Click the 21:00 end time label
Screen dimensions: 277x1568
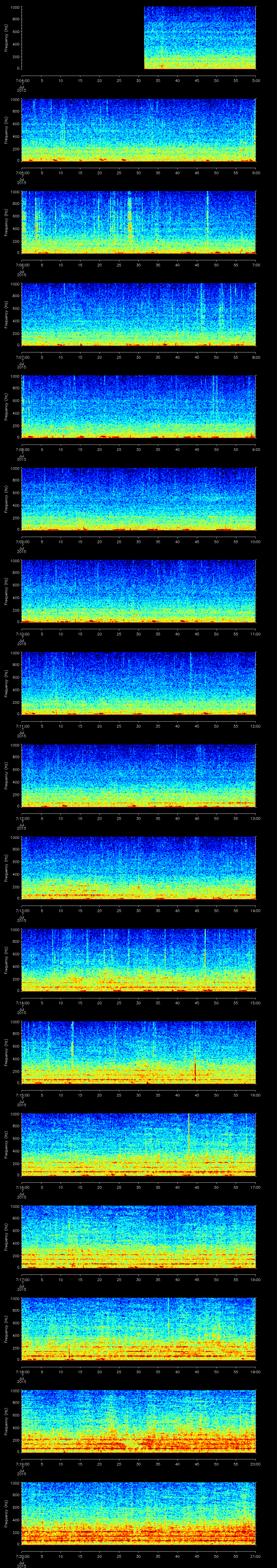click(x=256, y=1556)
